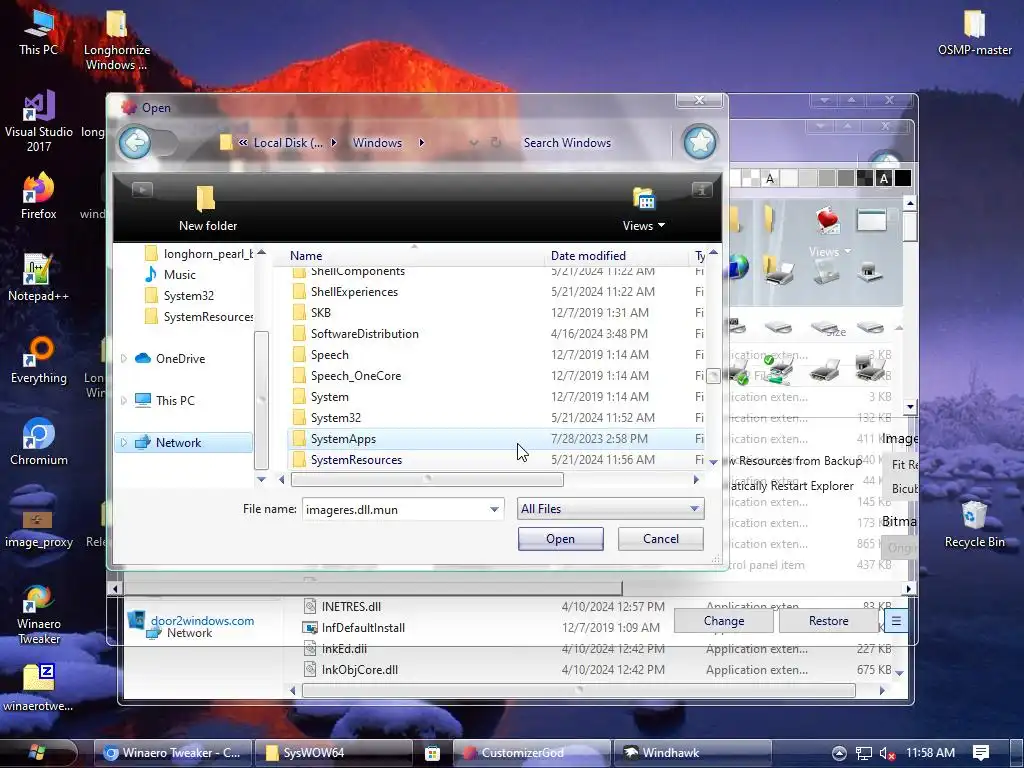This screenshot has width=1024, height=768.
Task: Open the CustomizerGod hamburger menu
Action: point(896,620)
